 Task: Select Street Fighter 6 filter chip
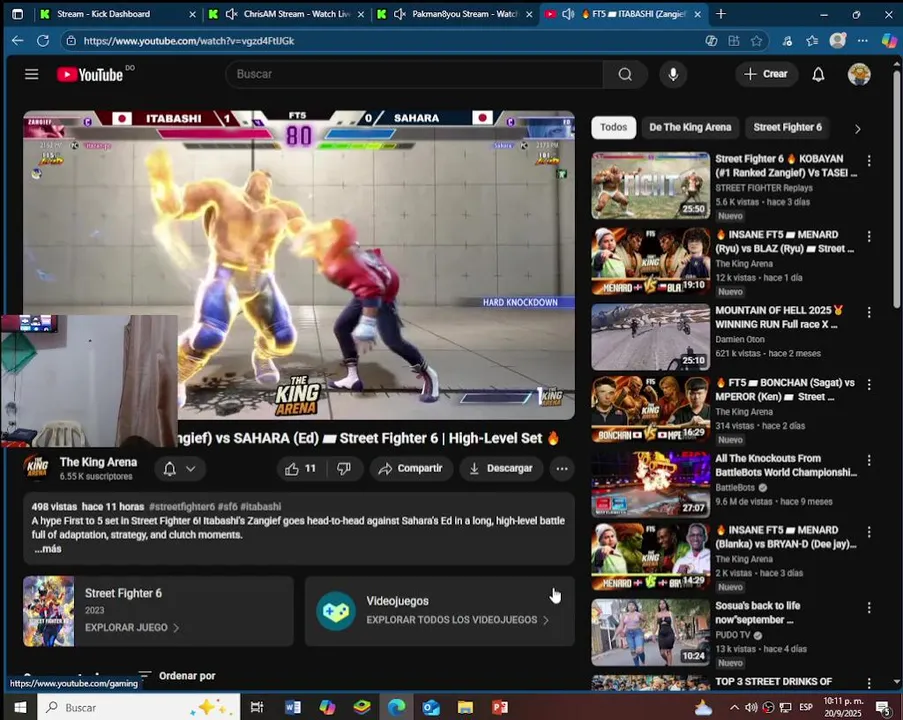787,127
